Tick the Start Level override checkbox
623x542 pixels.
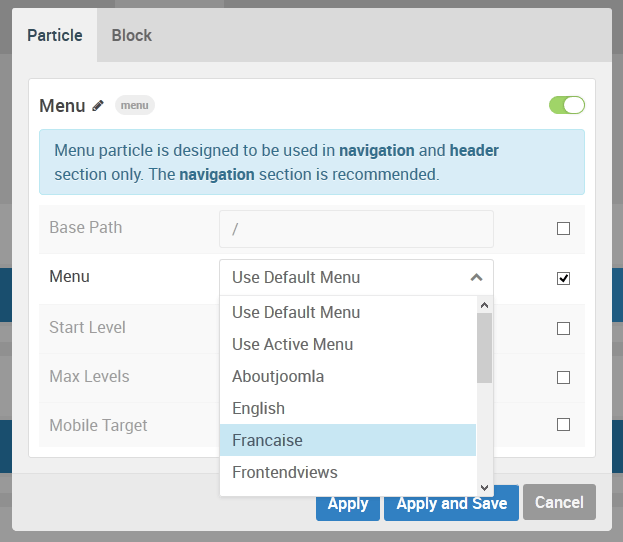[564, 328]
